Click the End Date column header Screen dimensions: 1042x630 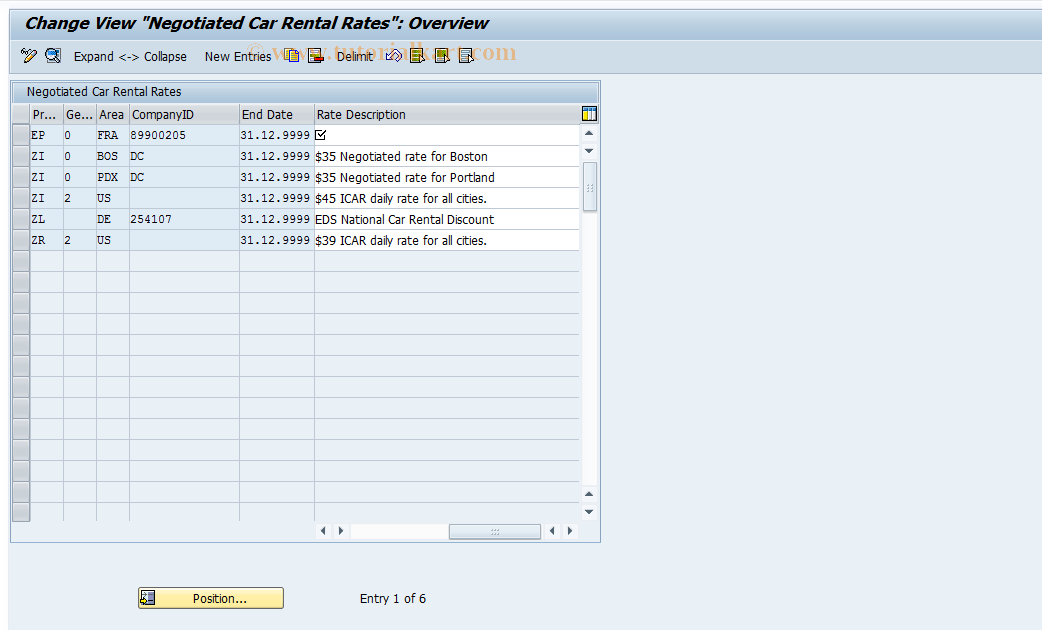[276, 114]
